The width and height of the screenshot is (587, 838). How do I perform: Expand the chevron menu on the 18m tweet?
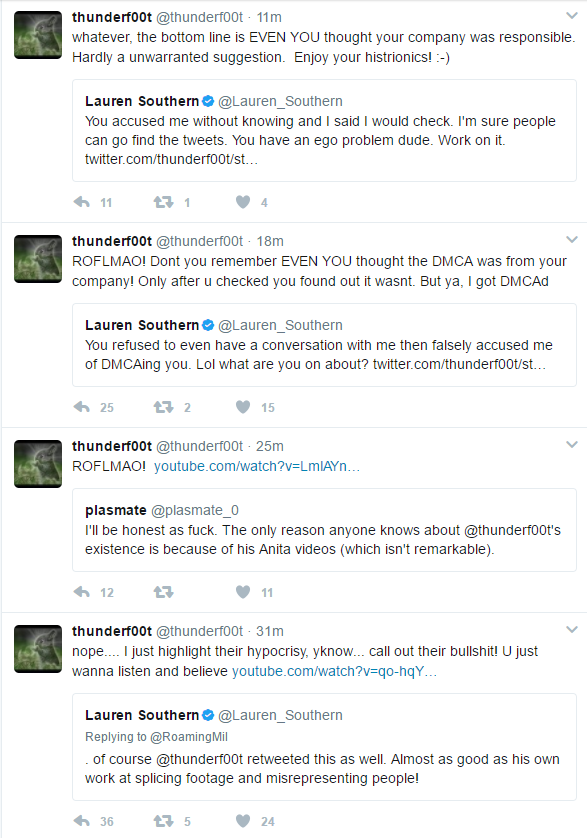tap(571, 240)
